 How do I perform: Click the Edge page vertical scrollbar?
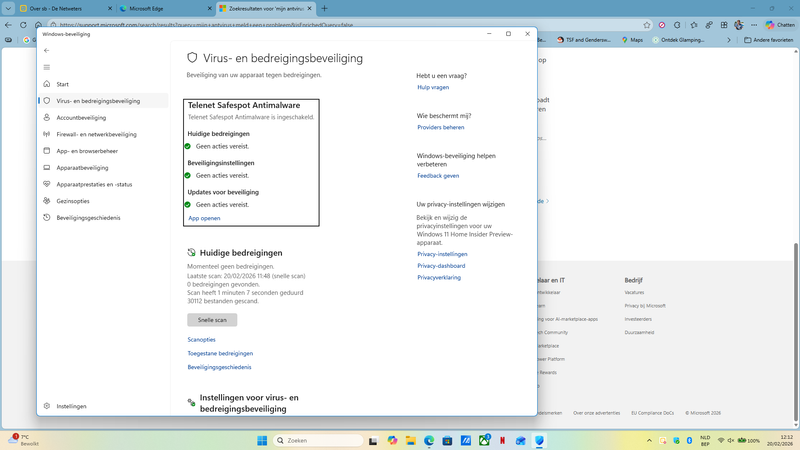(x=796, y=332)
